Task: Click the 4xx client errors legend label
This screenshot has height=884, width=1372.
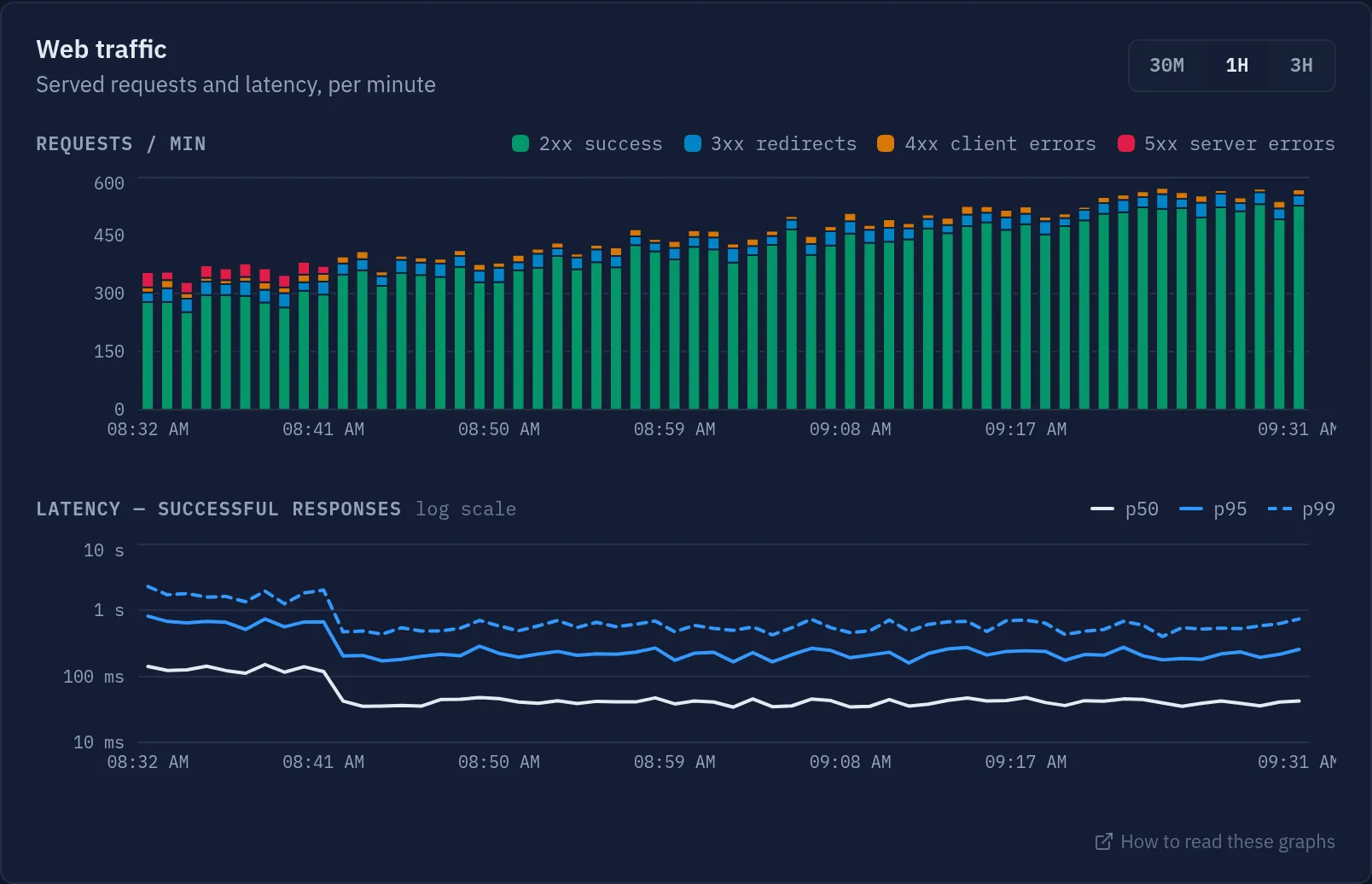Action: click(1000, 143)
